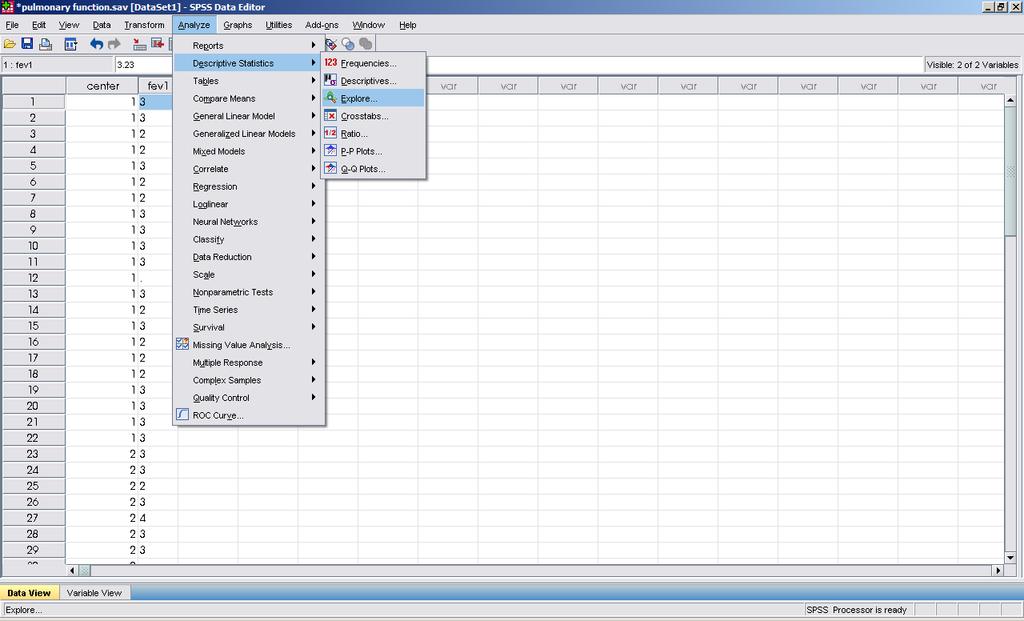This screenshot has width=1024, height=621.
Task: Expand the Quality Control submenu
Action: [x=248, y=398]
